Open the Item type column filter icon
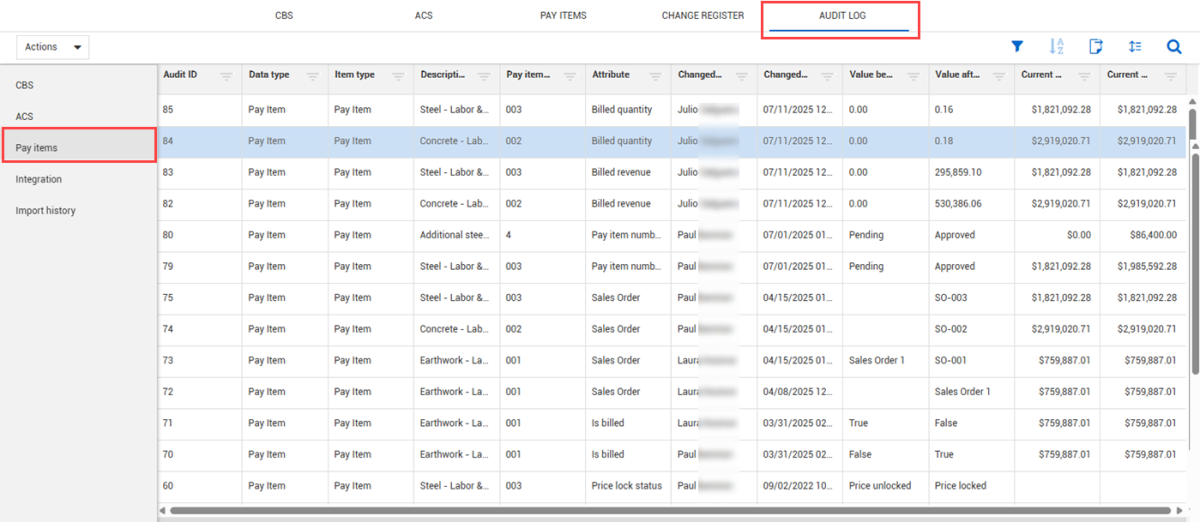 [x=398, y=76]
